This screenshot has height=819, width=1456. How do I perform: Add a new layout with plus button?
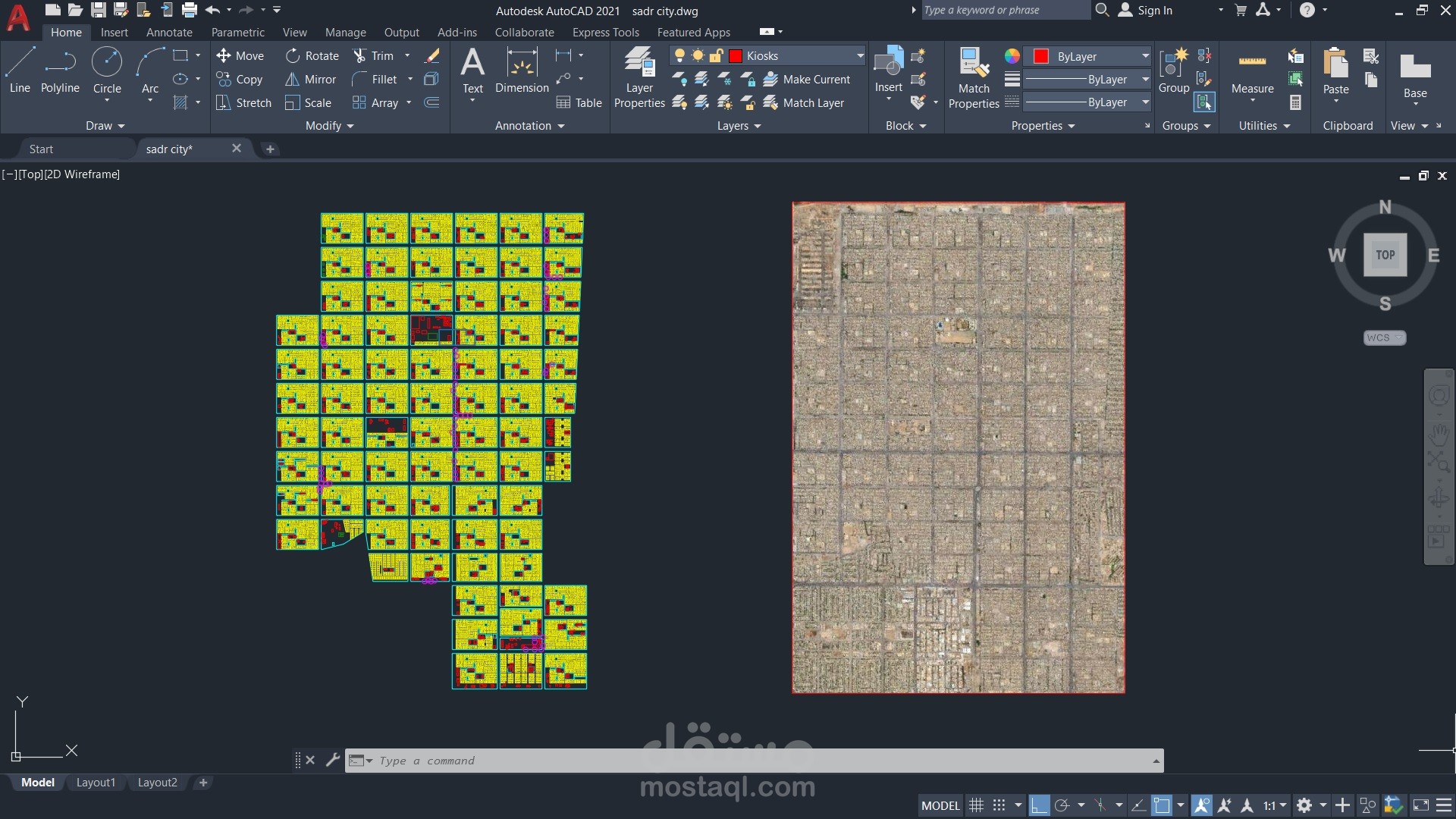pos(202,783)
